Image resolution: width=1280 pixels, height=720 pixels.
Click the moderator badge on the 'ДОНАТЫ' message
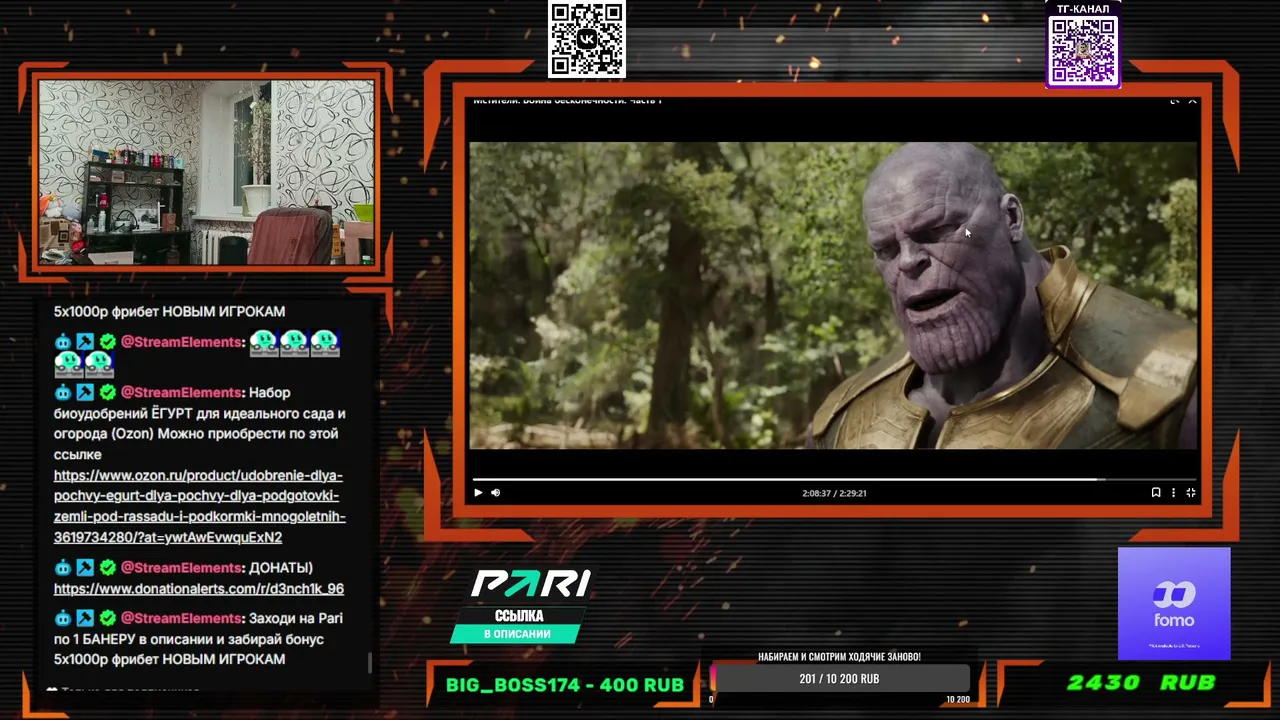click(85, 567)
